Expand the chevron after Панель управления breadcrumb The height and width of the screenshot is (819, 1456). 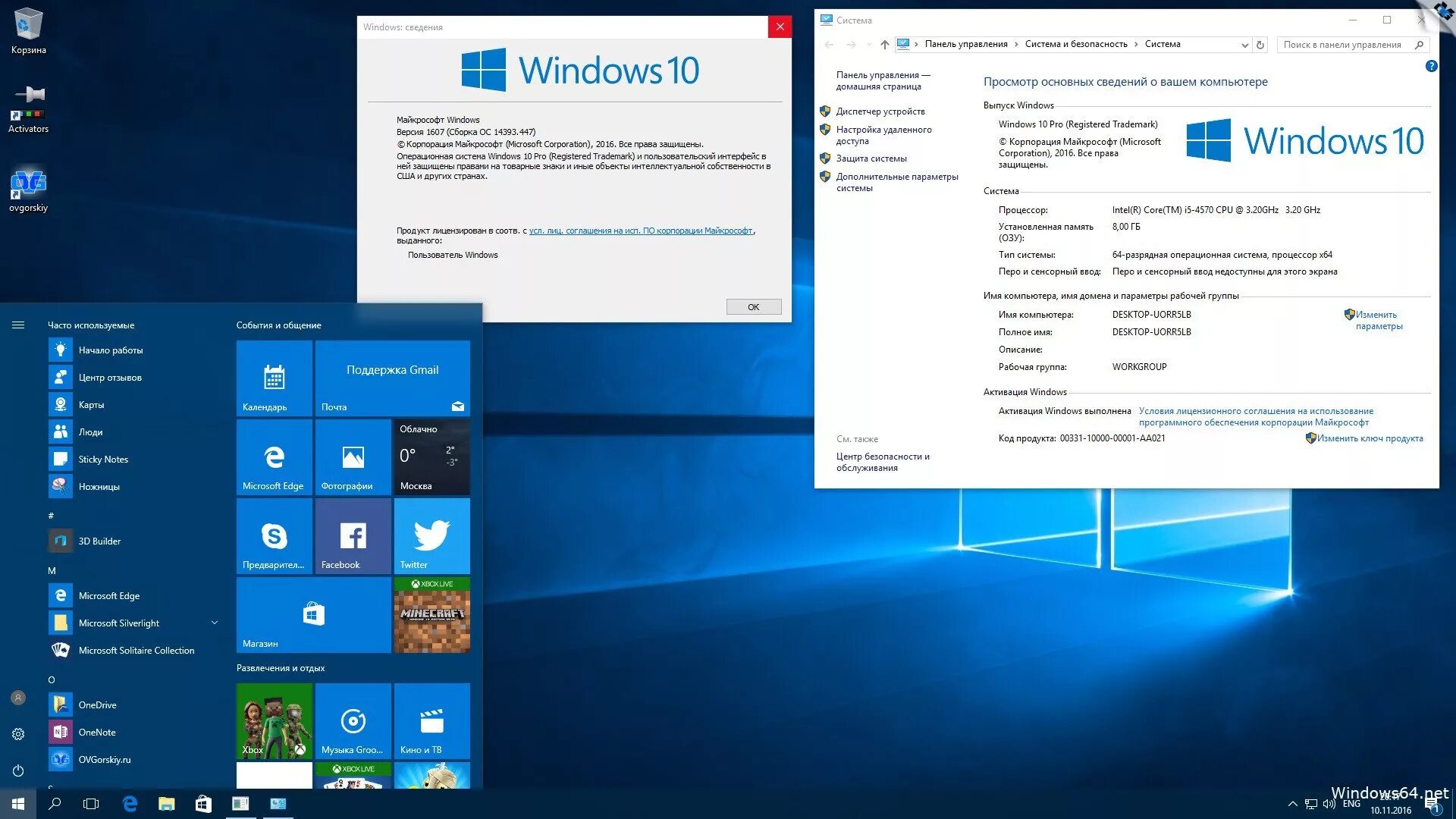point(1016,45)
